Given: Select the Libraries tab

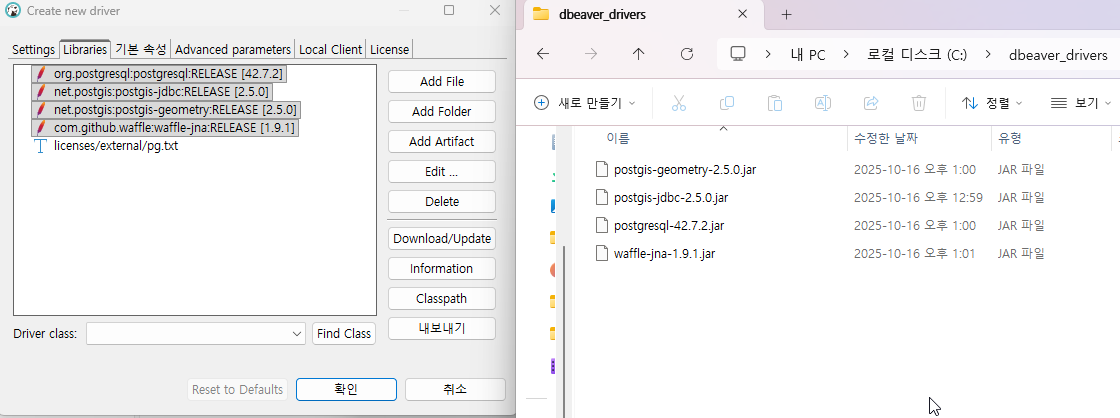Looking at the screenshot, I should [85, 49].
